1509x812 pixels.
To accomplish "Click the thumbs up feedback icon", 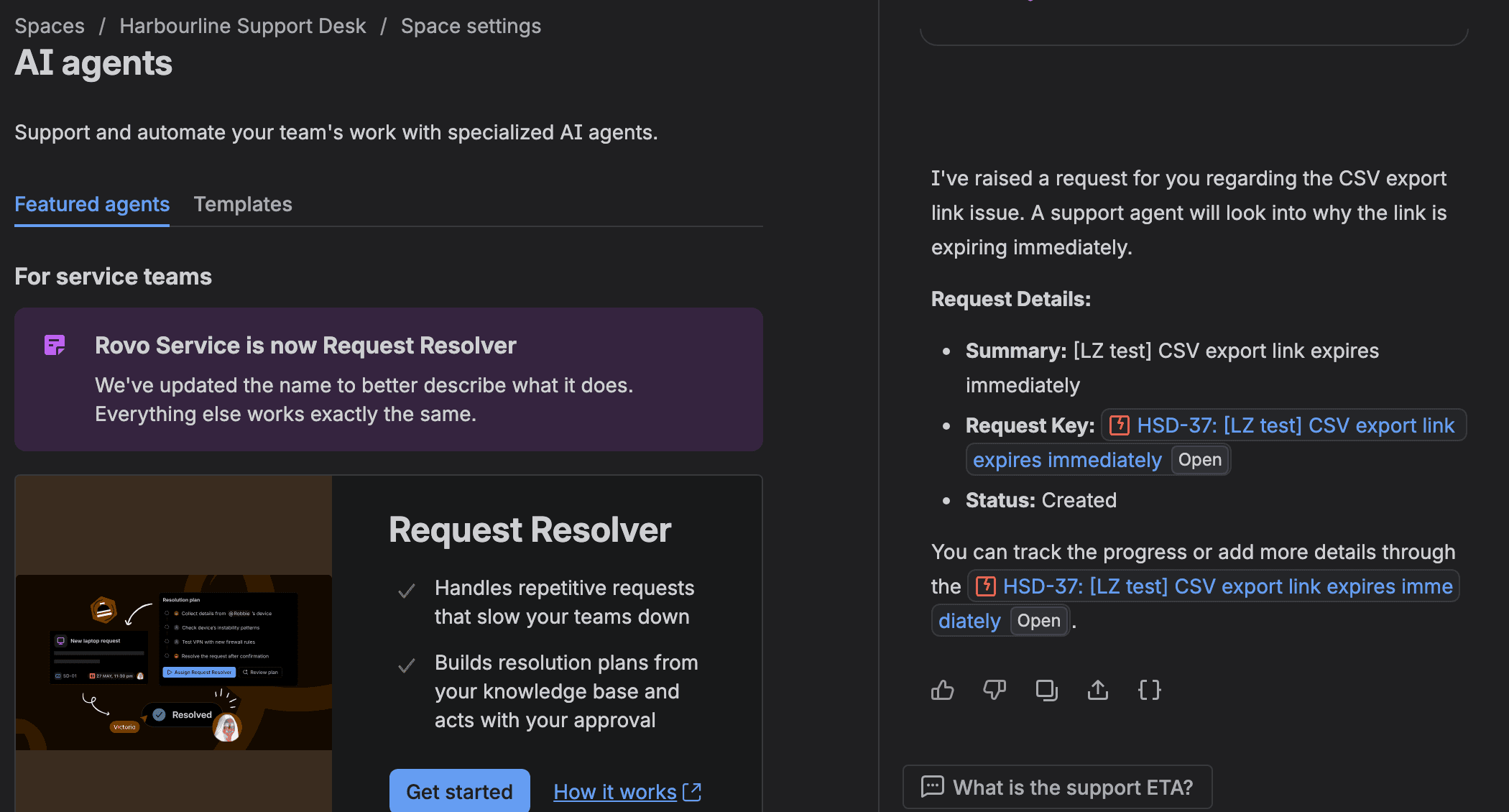I will (x=942, y=690).
